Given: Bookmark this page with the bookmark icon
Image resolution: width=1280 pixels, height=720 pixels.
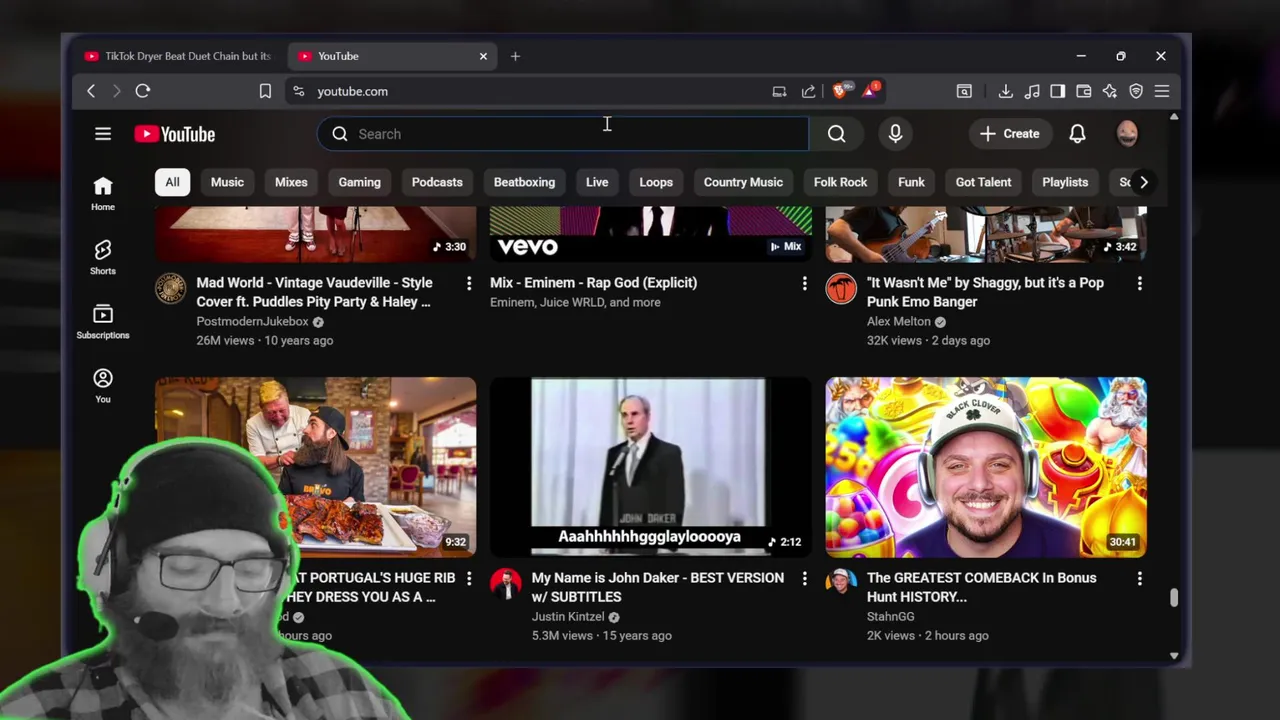Looking at the screenshot, I should tap(265, 91).
